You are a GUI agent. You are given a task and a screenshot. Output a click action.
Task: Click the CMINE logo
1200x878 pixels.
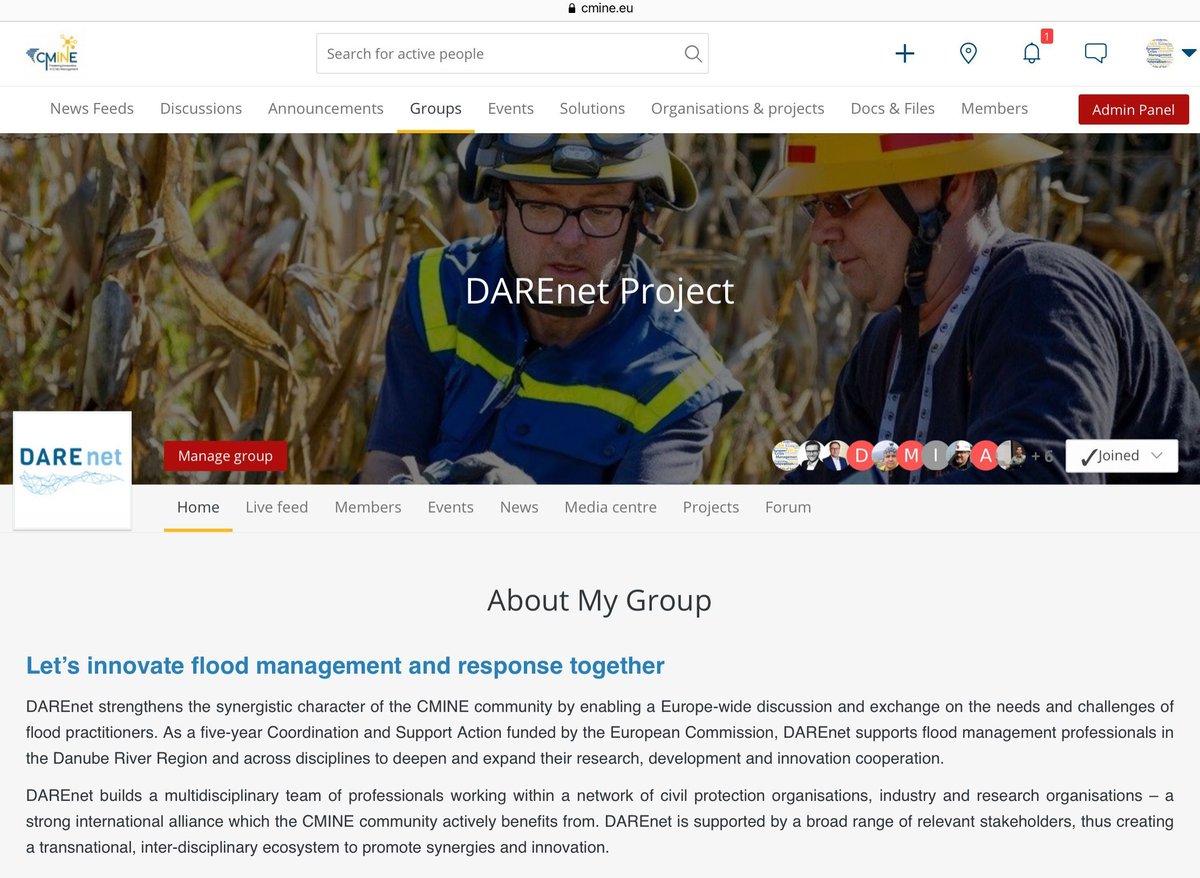(x=51, y=54)
